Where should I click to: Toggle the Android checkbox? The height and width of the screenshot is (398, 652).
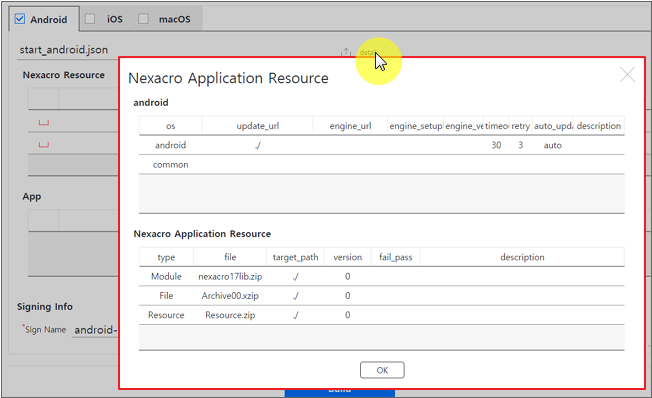coord(20,19)
